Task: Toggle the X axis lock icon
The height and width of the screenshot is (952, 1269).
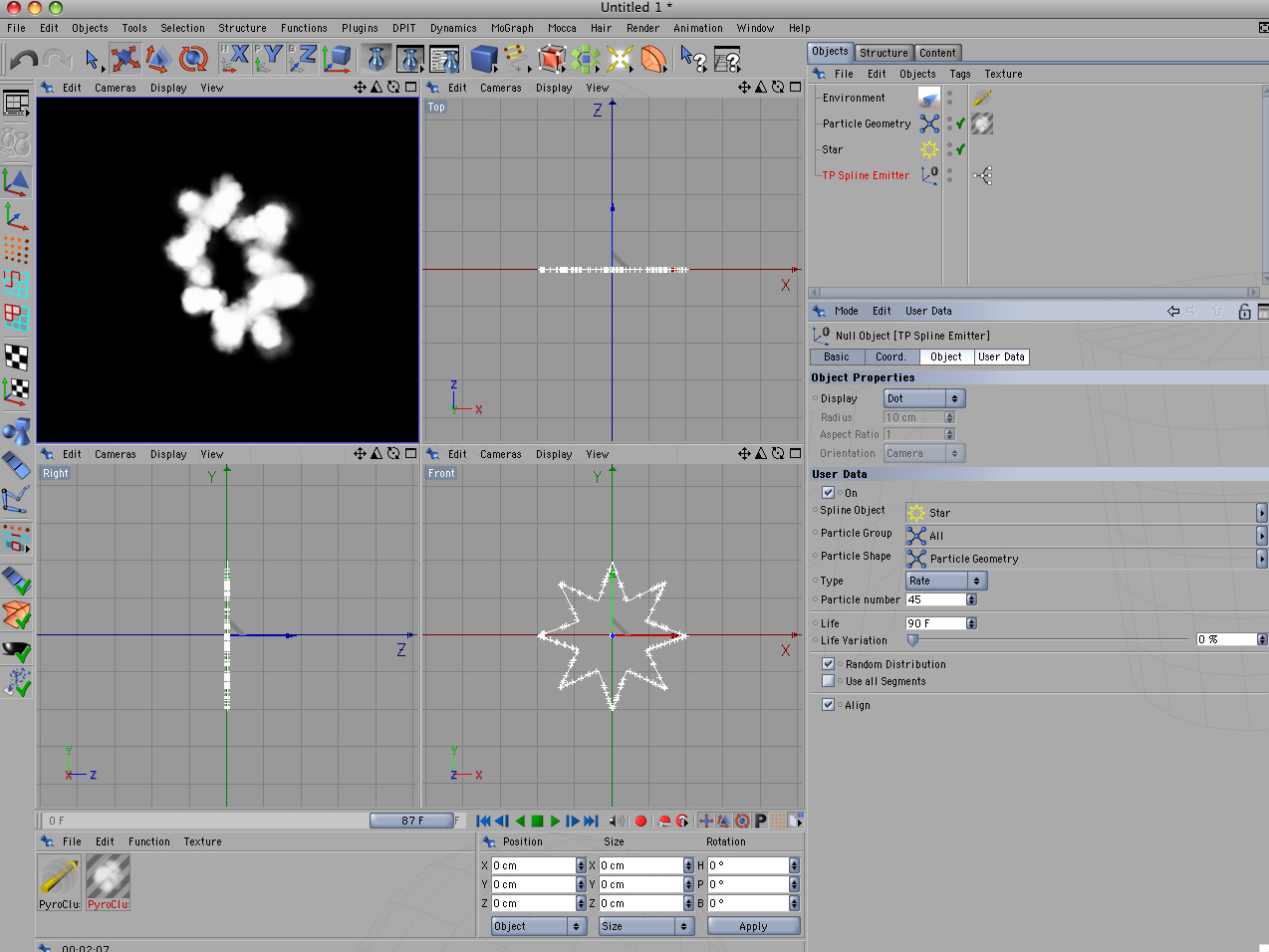Action: click(234, 58)
